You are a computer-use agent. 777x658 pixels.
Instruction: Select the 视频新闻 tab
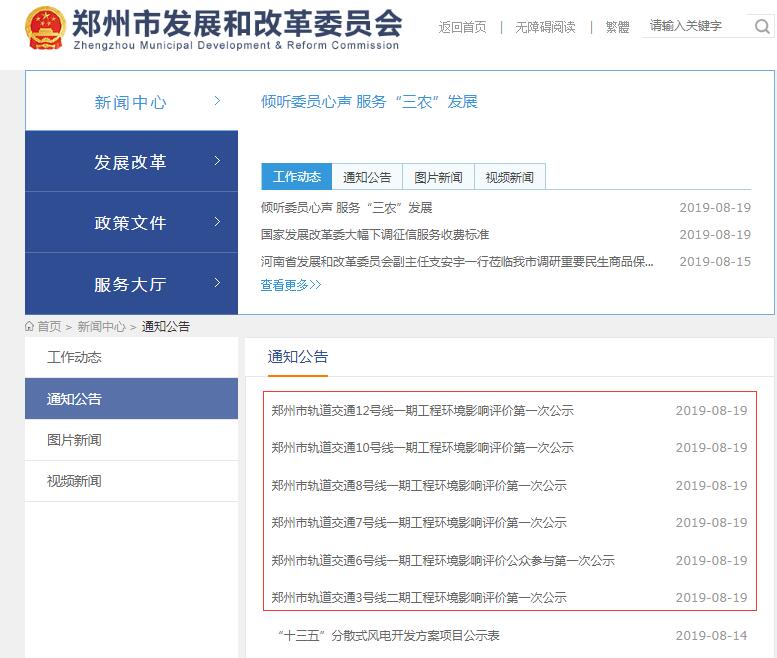(510, 177)
